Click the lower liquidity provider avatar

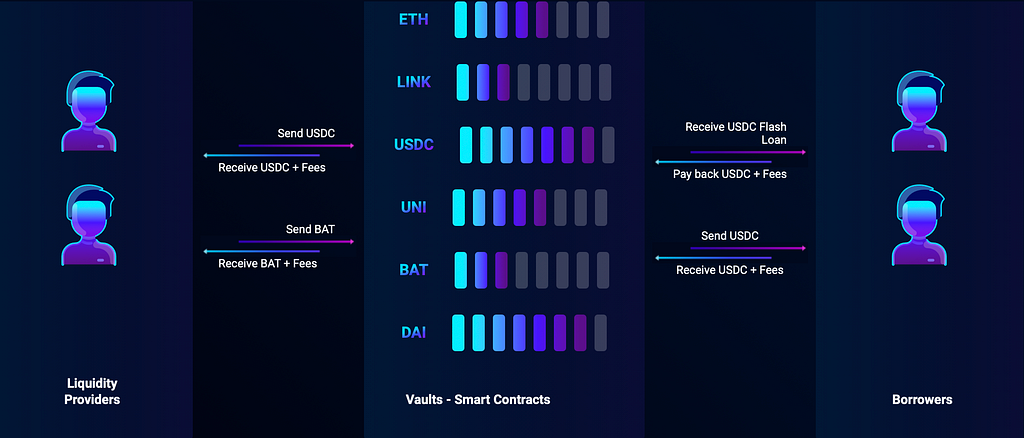click(89, 225)
